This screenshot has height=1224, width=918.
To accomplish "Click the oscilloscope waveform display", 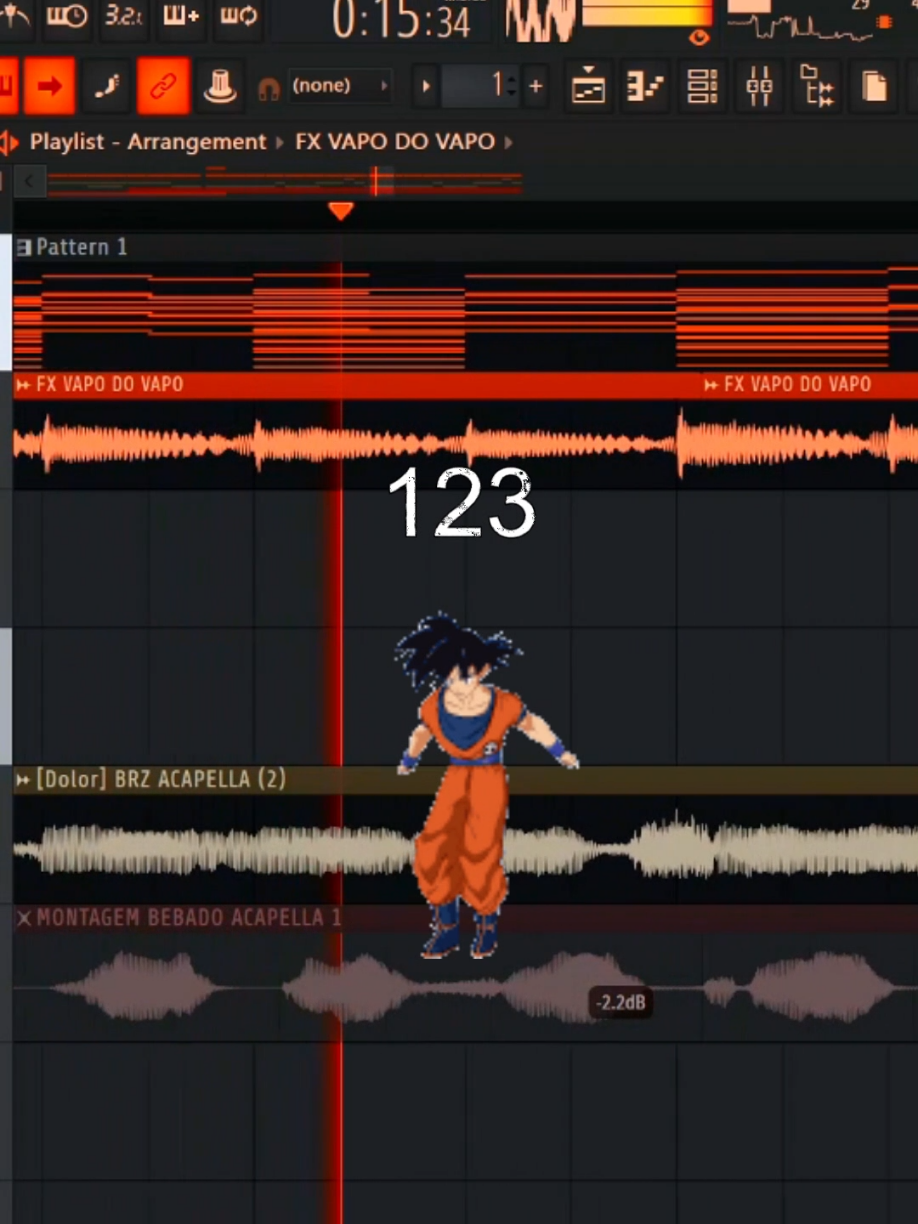I will [x=541, y=21].
